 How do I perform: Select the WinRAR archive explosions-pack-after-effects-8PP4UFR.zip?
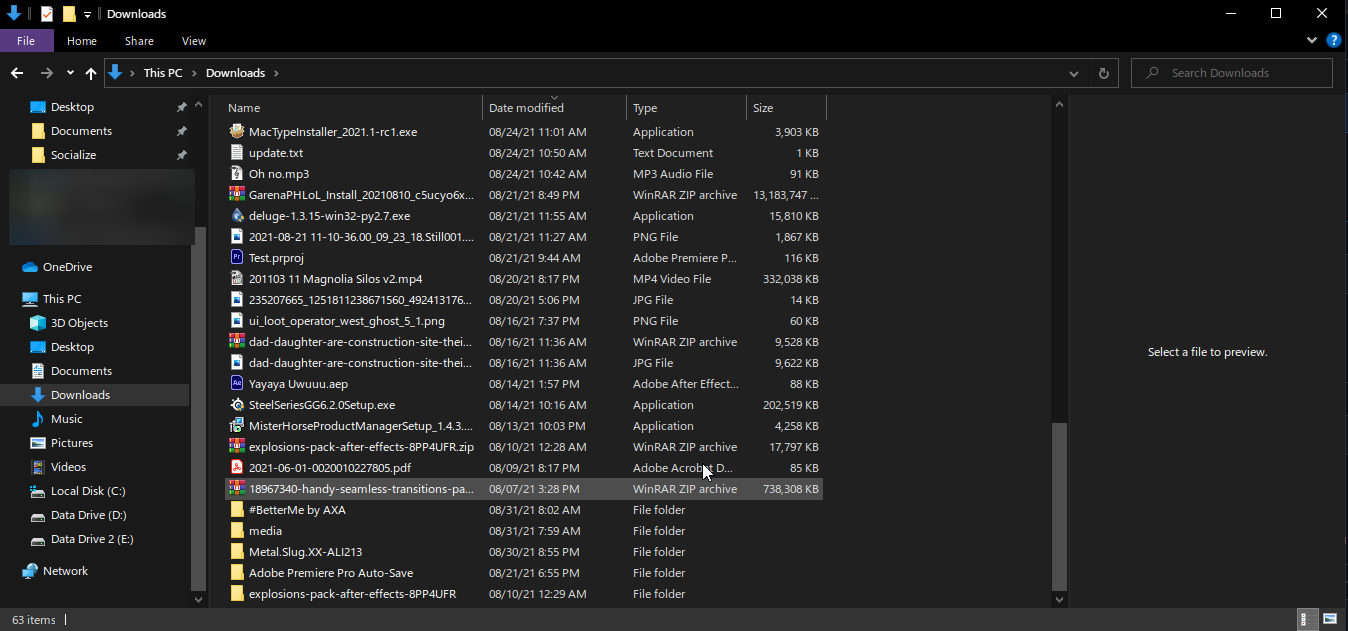click(x=360, y=446)
